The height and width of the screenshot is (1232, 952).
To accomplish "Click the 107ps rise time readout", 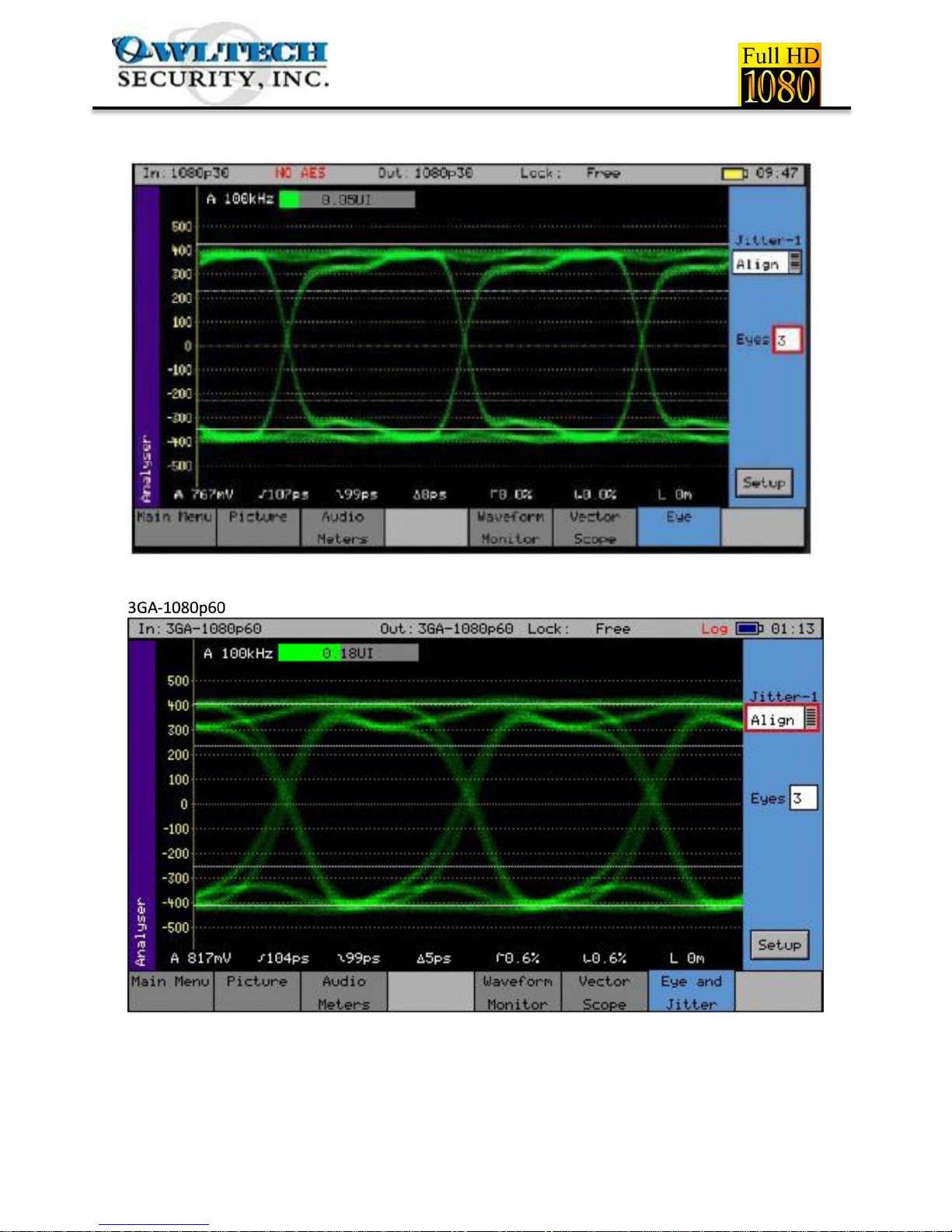I will coord(284,494).
